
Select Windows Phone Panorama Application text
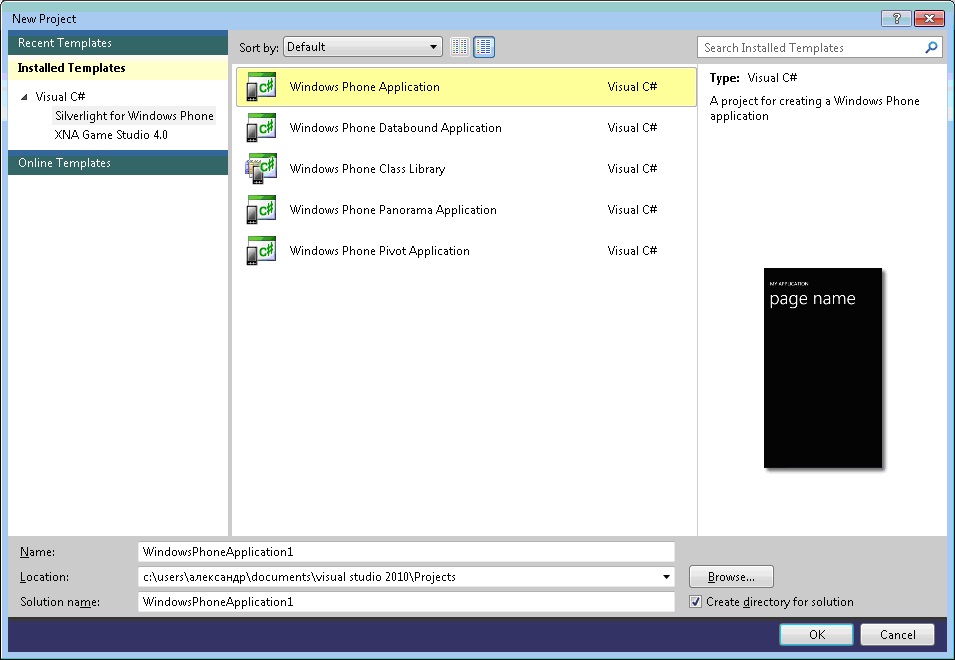[x=393, y=209]
